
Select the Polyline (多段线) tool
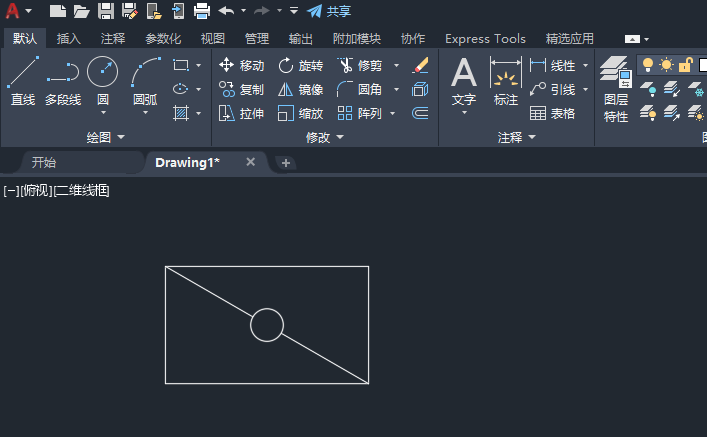[63, 81]
